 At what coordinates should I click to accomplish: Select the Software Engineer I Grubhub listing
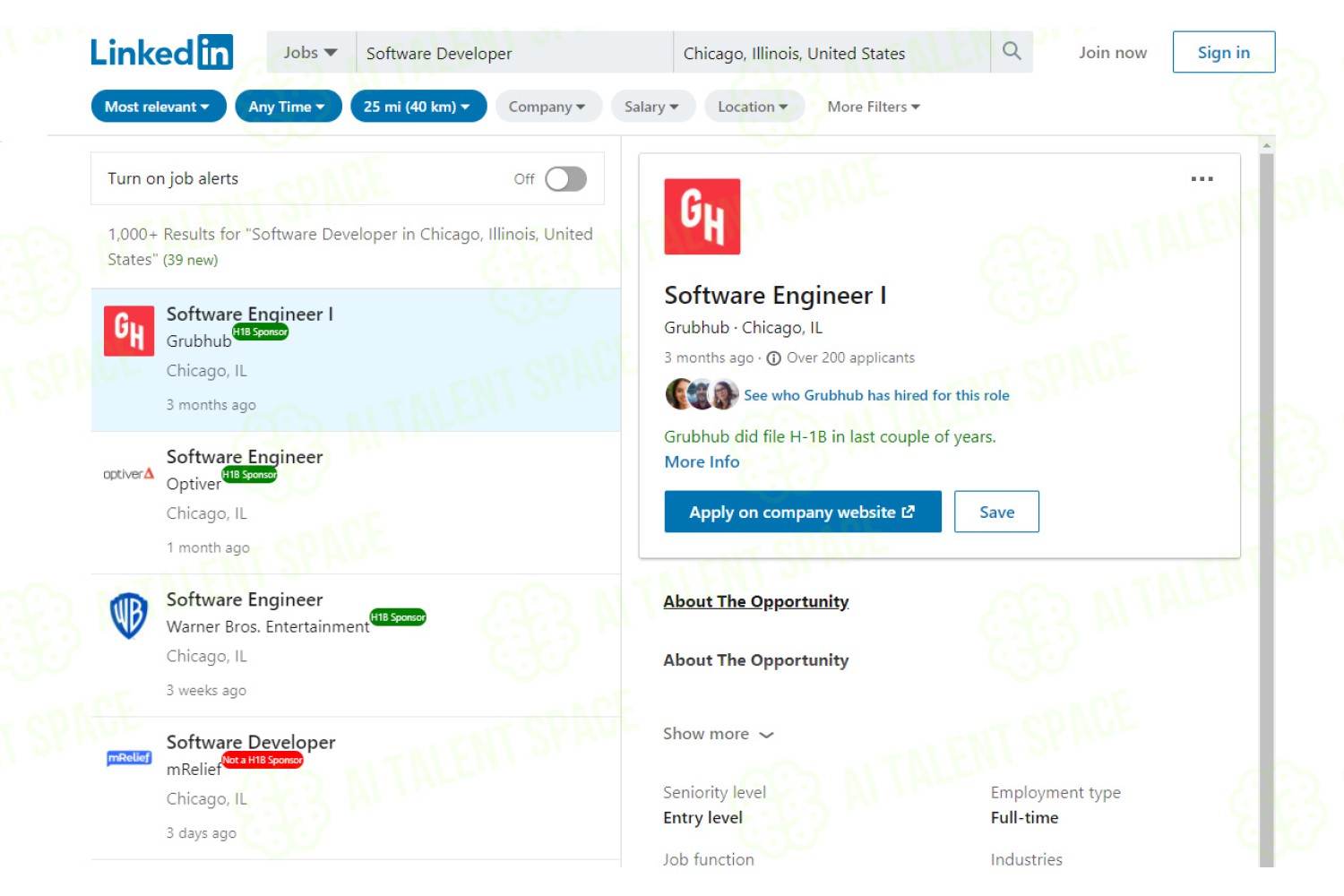coord(356,360)
